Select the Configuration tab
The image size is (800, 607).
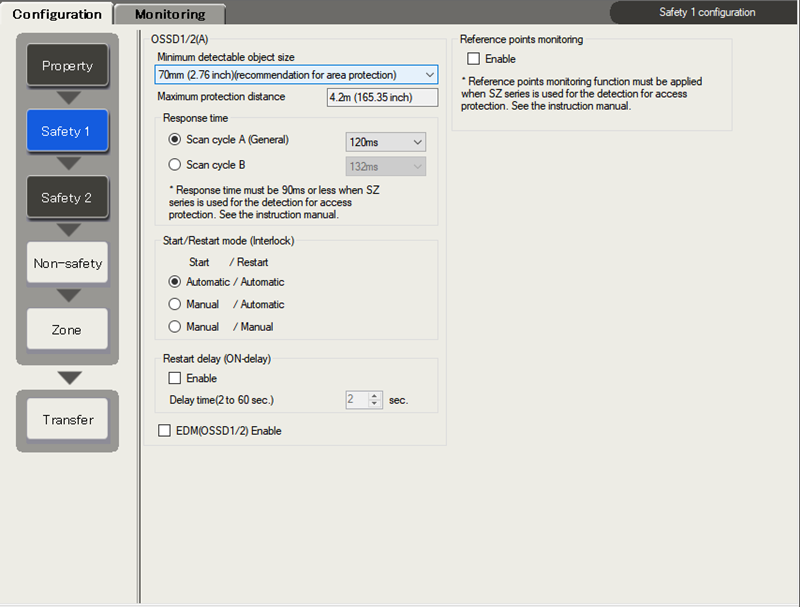(57, 14)
